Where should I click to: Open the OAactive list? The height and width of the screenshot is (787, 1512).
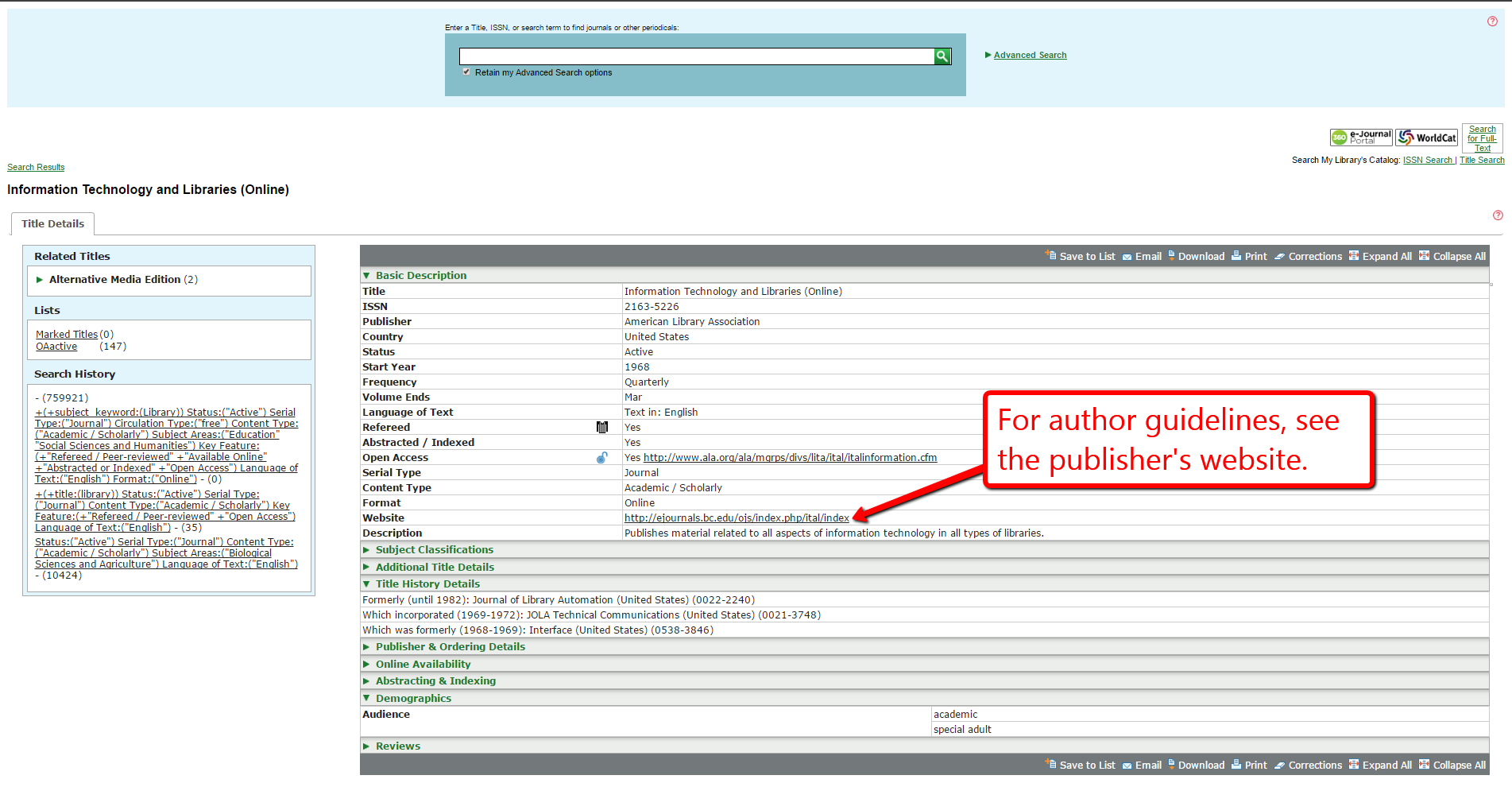[x=56, y=347]
